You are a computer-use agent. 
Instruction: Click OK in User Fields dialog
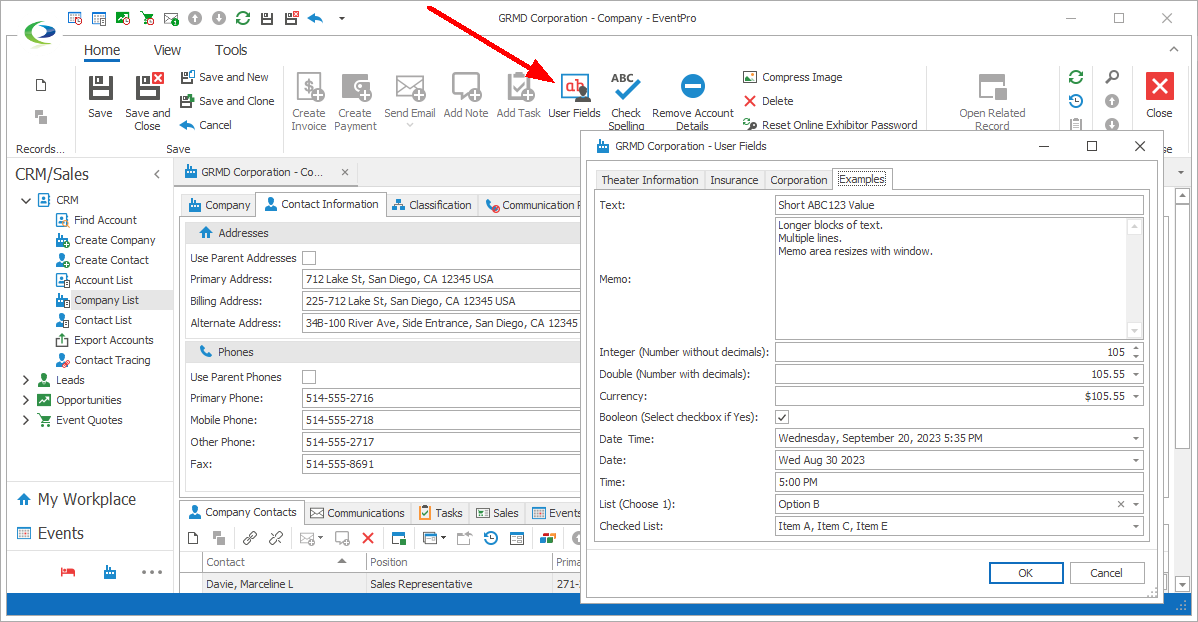point(1025,573)
